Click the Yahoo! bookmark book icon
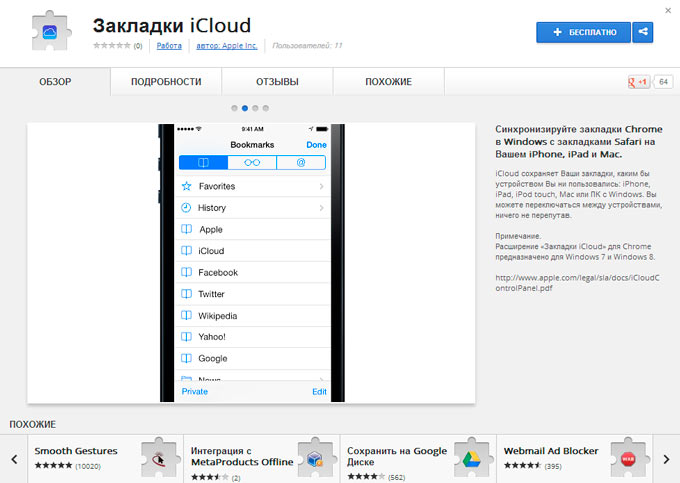The image size is (680, 483). click(186, 336)
